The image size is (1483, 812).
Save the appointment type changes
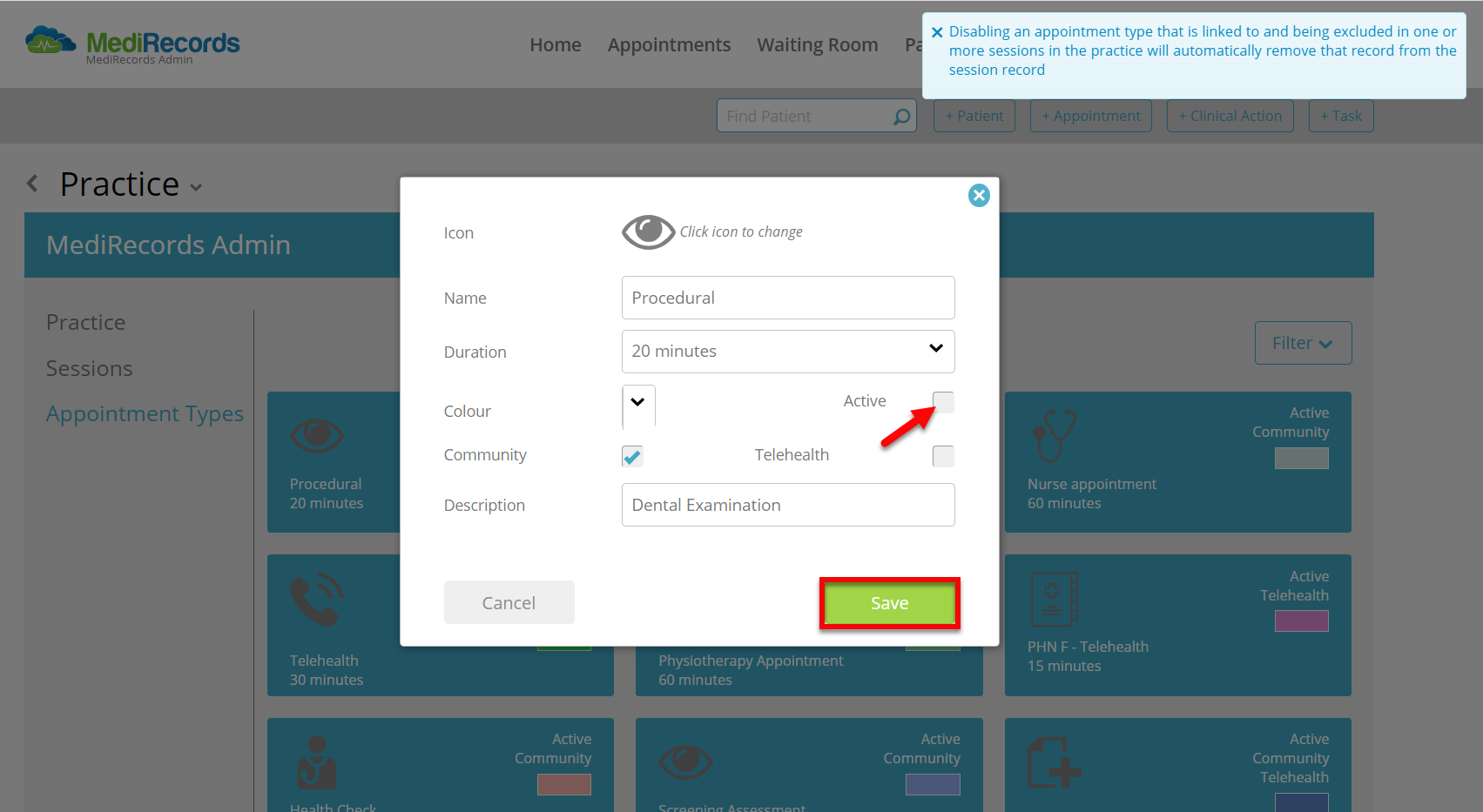(x=889, y=603)
